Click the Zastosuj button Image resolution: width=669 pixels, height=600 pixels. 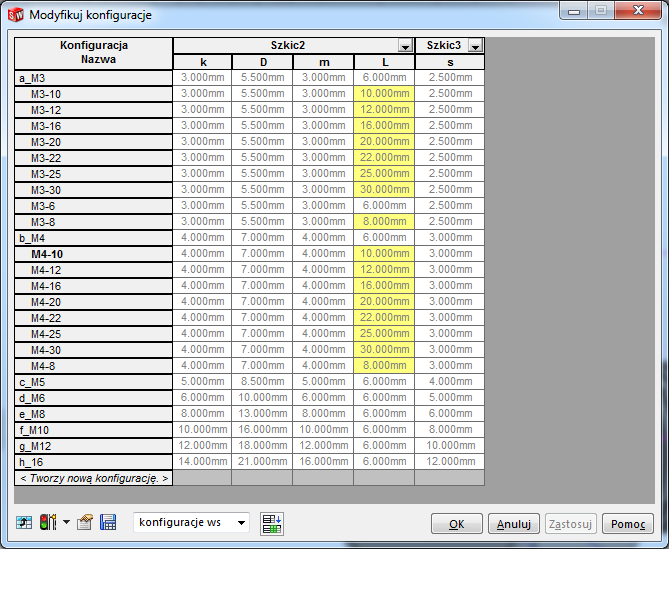click(x=570, y=524)
